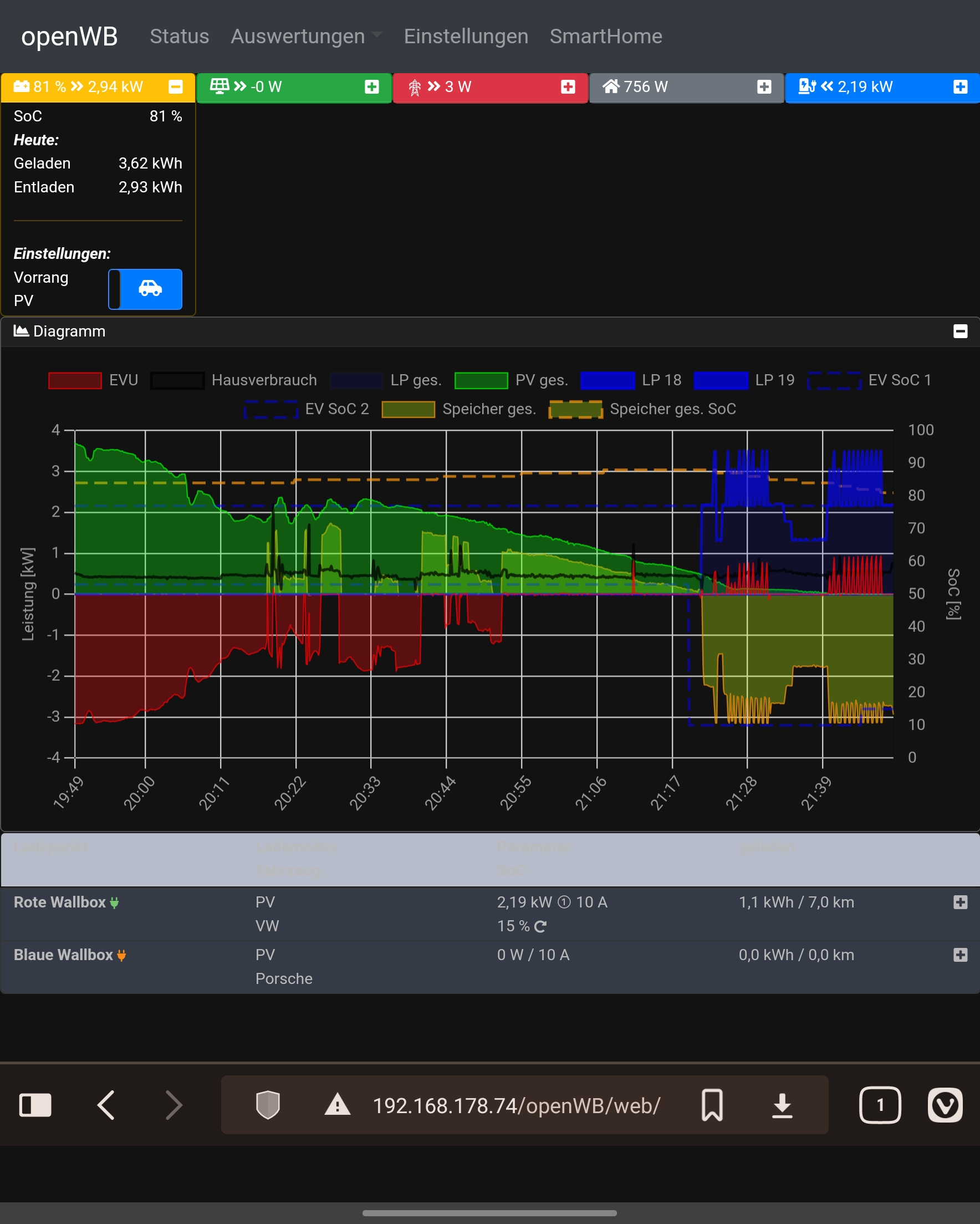
Task: Toggle EVU series in chart legend
Action: 75,380
